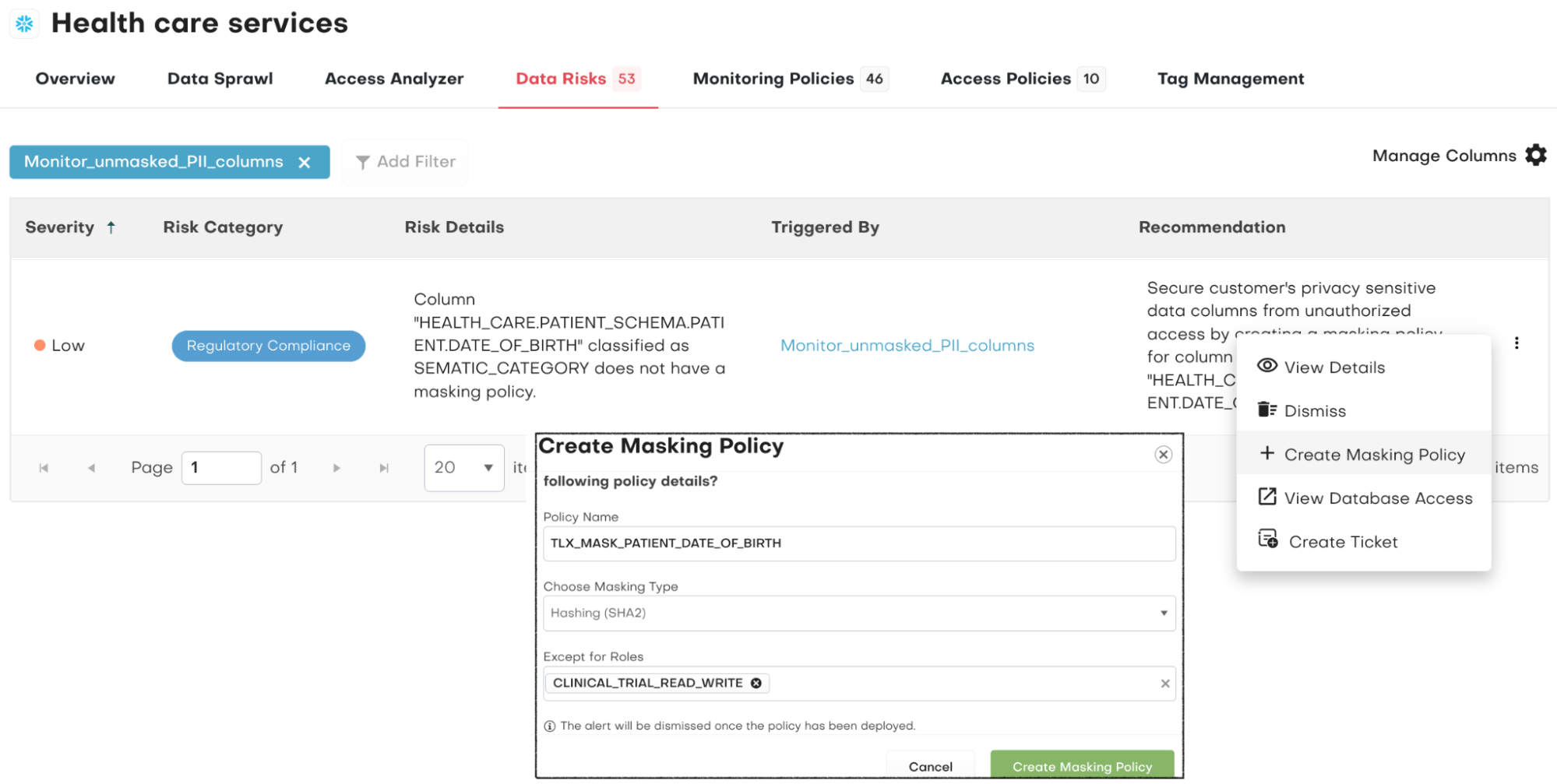Go to next page of results
Image resolution: width=1557 pixels, height=784 pixels.
click(336, 468)
